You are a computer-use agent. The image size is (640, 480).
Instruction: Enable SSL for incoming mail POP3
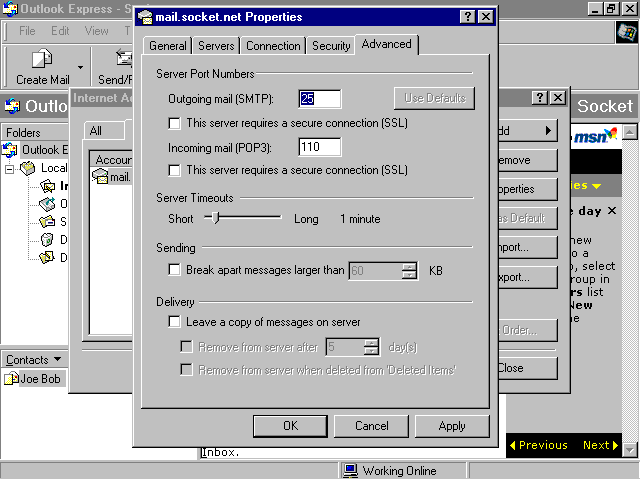tap(174, 170)
